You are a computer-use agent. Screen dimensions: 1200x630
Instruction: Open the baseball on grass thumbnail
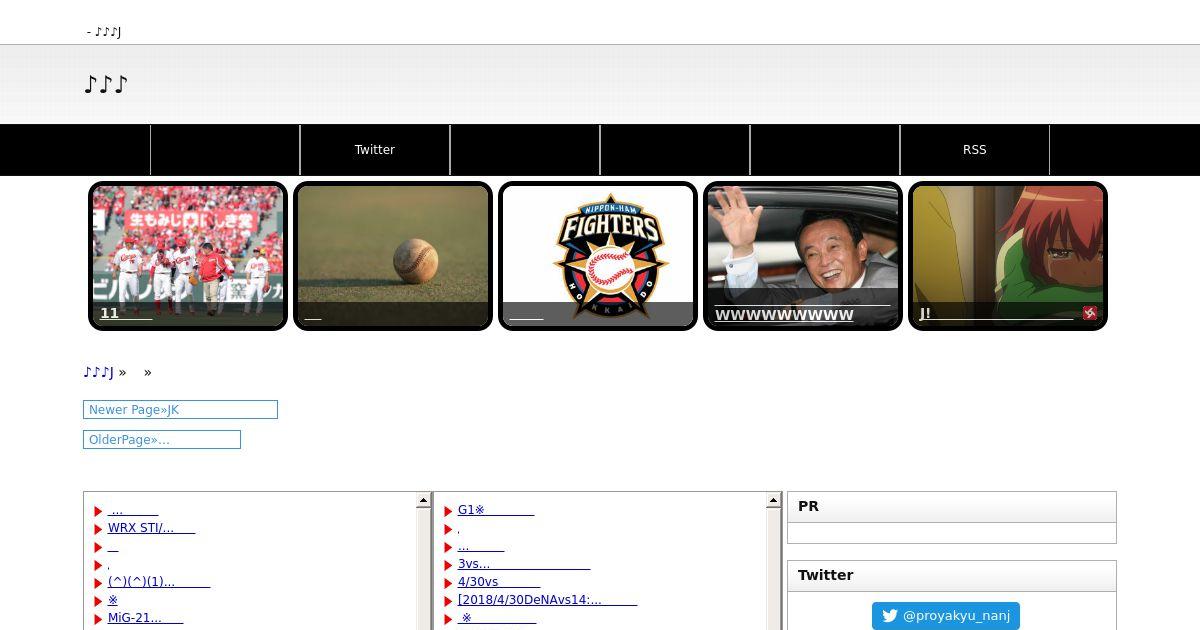[393, 256]
